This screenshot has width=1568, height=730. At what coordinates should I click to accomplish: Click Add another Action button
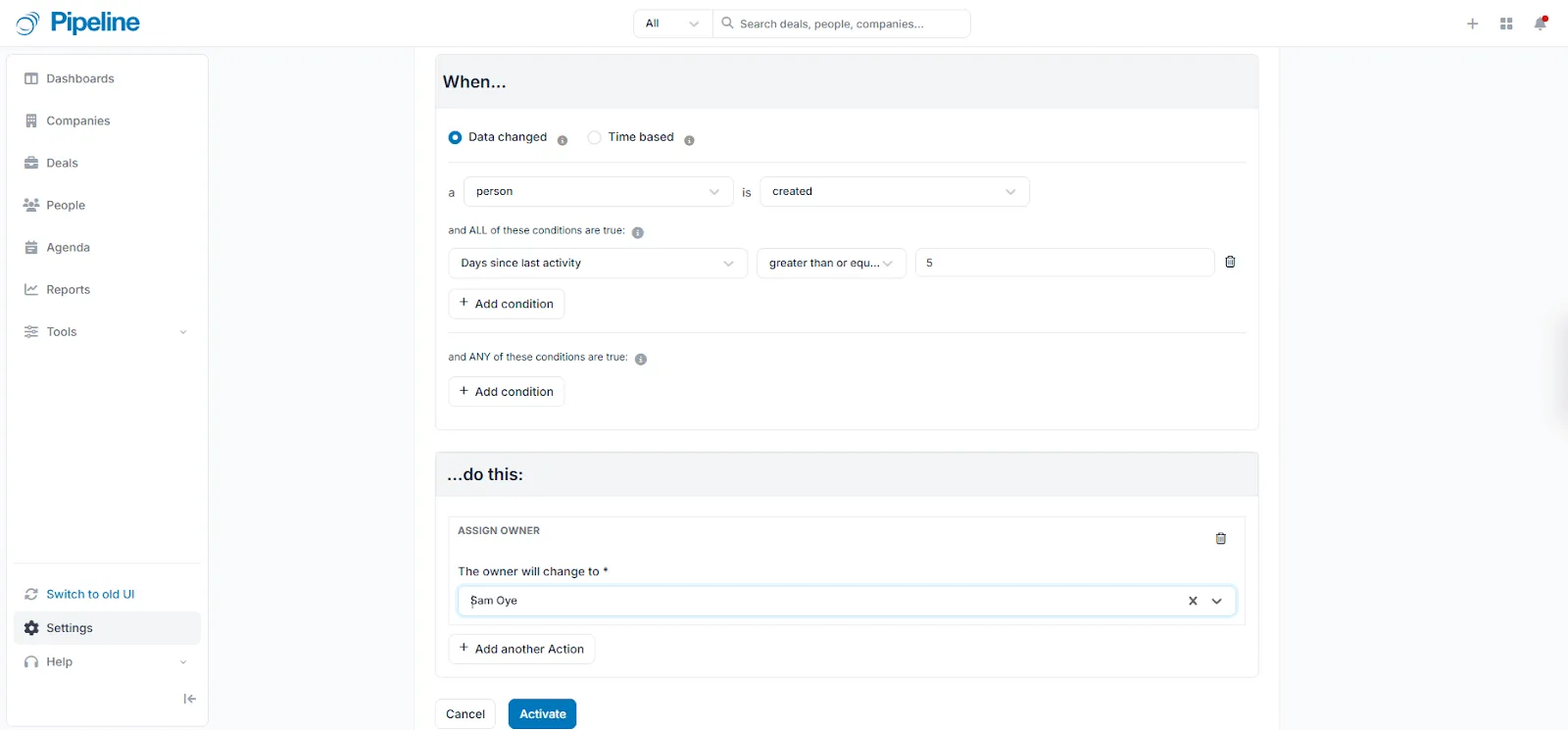click(521, 649)
